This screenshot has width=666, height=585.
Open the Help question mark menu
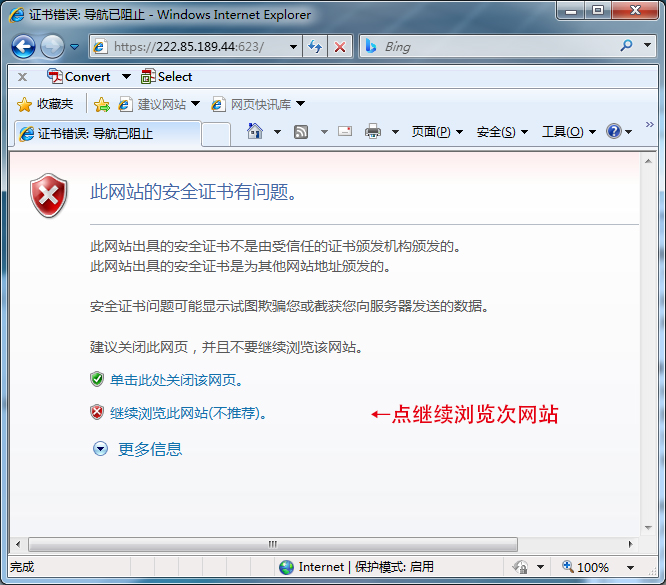pos(619,131)
